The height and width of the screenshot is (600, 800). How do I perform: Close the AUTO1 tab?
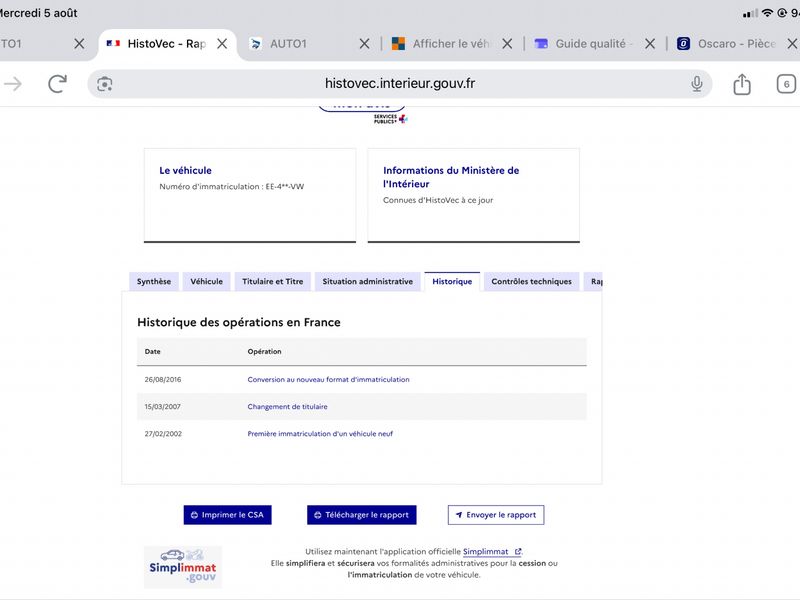pos(364,44)
